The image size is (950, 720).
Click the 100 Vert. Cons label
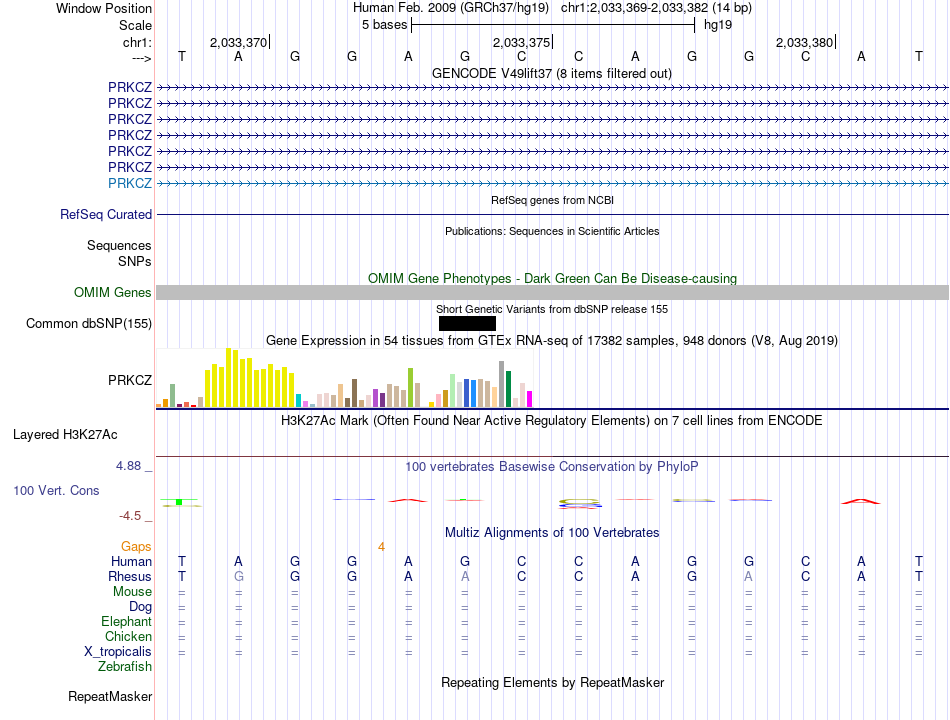click(56, 491)
